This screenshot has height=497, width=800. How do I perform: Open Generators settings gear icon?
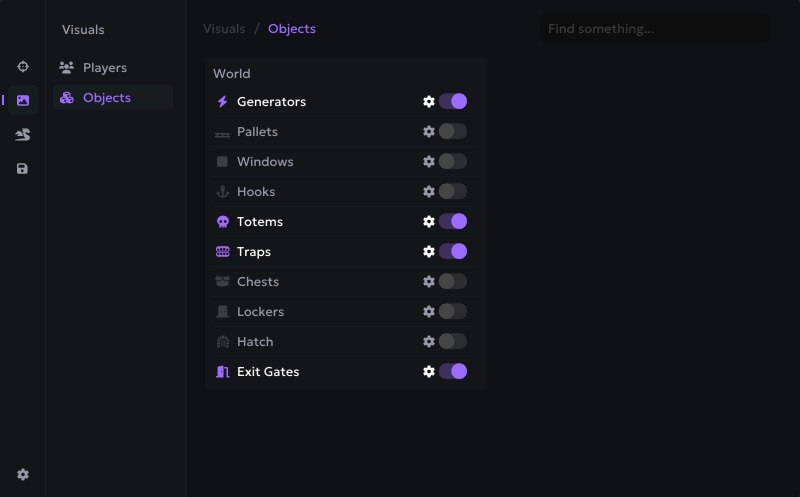pyautogui.click(x=429, y=102)
